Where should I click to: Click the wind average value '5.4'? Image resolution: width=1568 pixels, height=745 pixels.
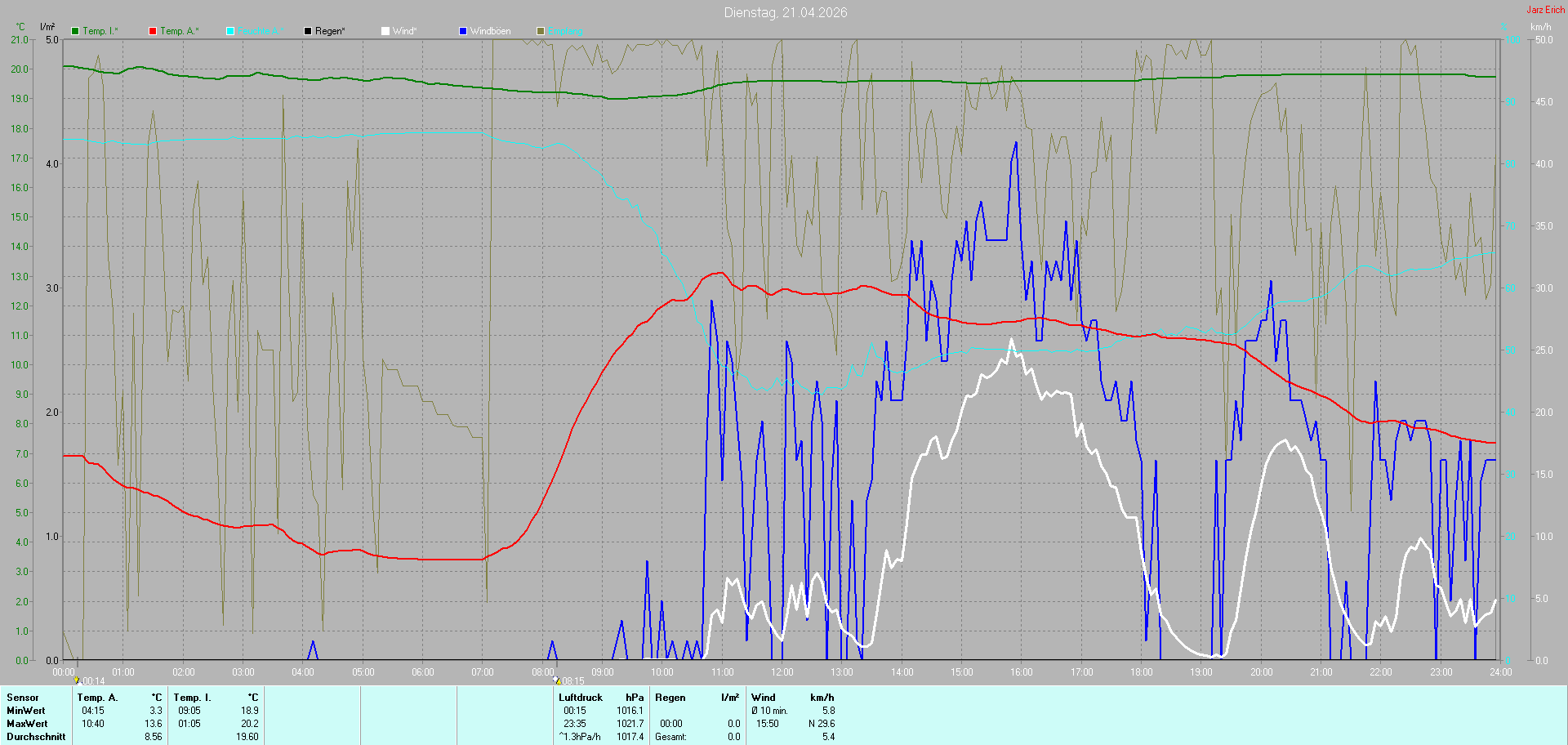829,737
